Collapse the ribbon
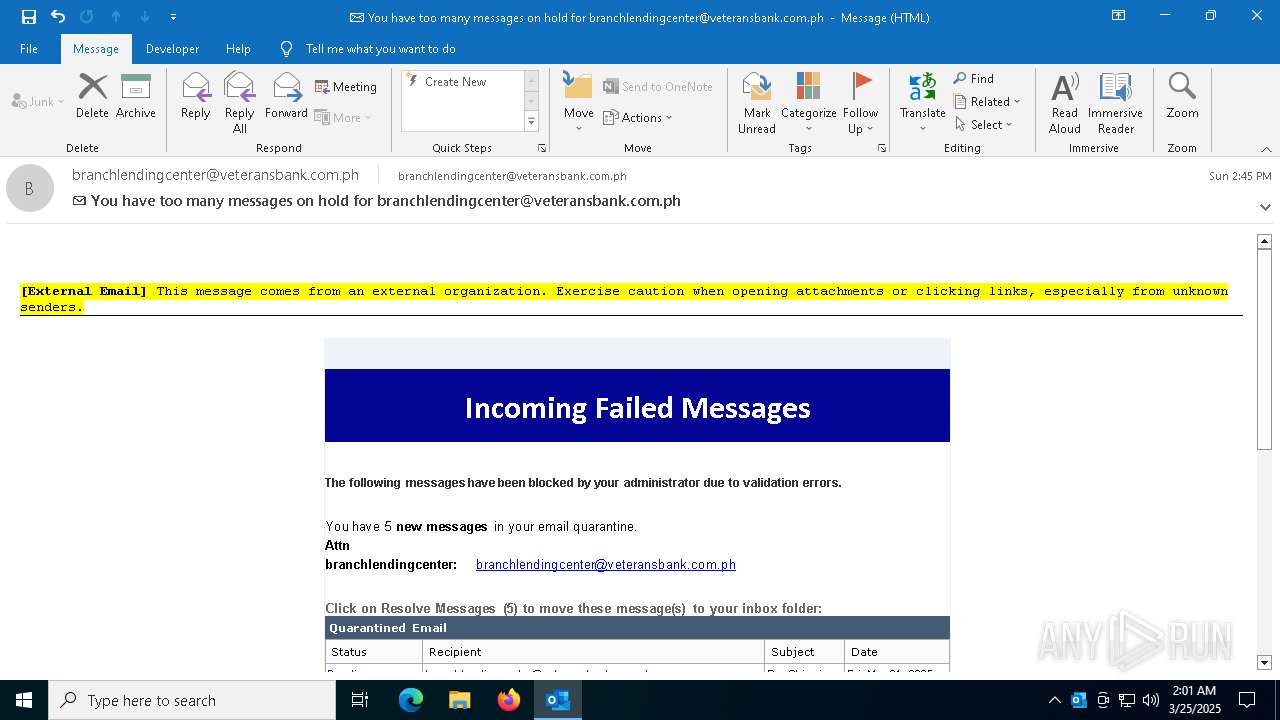The height and width of the screenshot is (720, 1280). click(x=1266, y=149)
